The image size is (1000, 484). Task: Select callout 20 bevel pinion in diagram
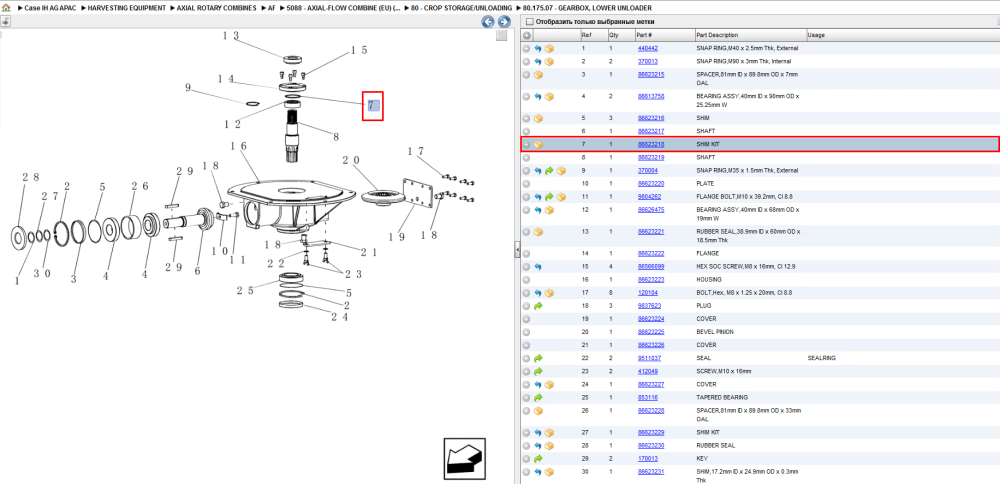(351, 160)
